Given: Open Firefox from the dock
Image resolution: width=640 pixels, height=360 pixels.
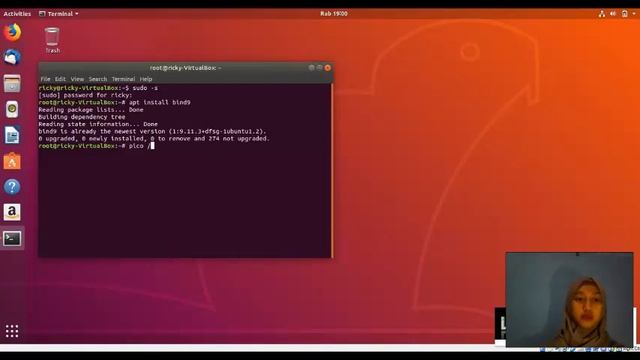Looking at the screenshot, I should [x=12, y=32].
